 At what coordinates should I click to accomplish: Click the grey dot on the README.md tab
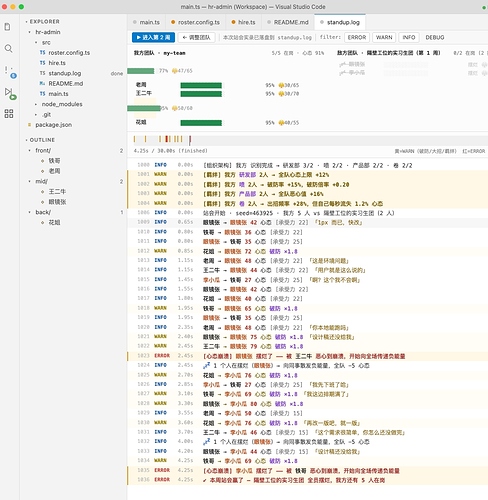point(269,22)
